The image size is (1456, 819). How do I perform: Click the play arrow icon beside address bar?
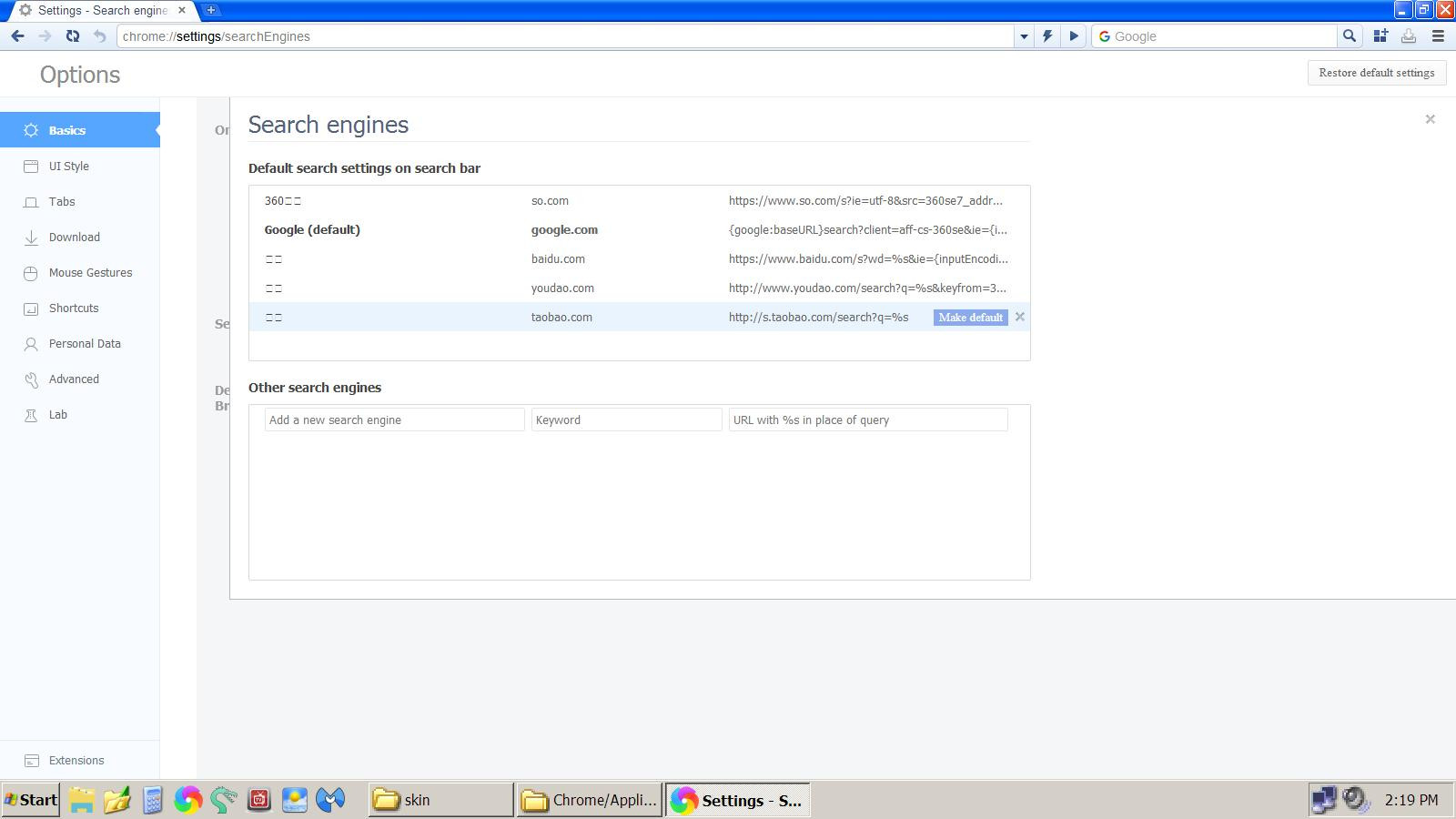tap(1074, 36)
